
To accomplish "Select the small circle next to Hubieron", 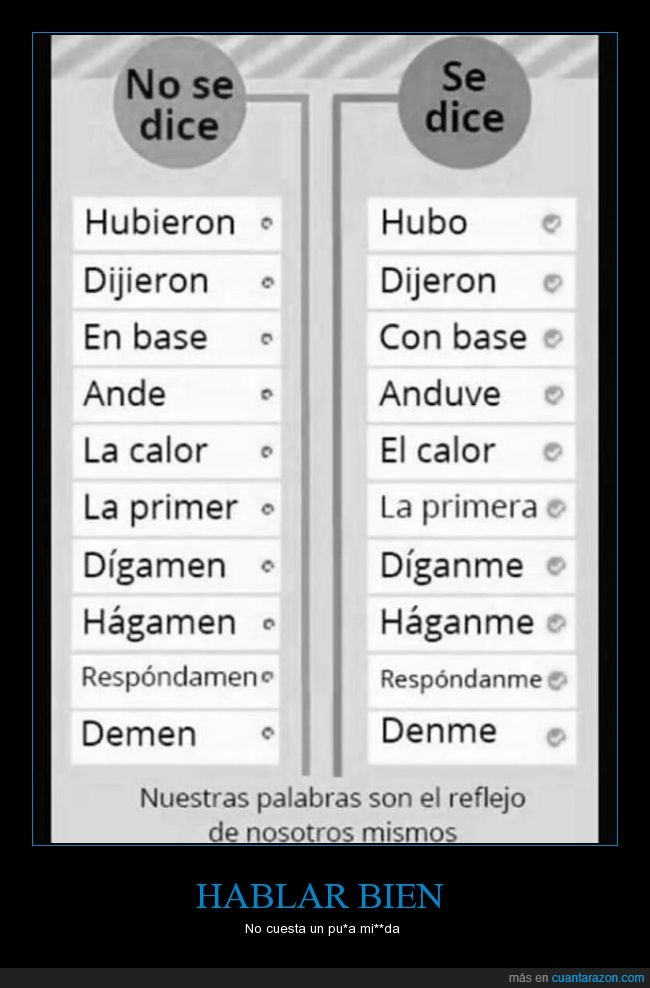I will click(x=267, y=223).
